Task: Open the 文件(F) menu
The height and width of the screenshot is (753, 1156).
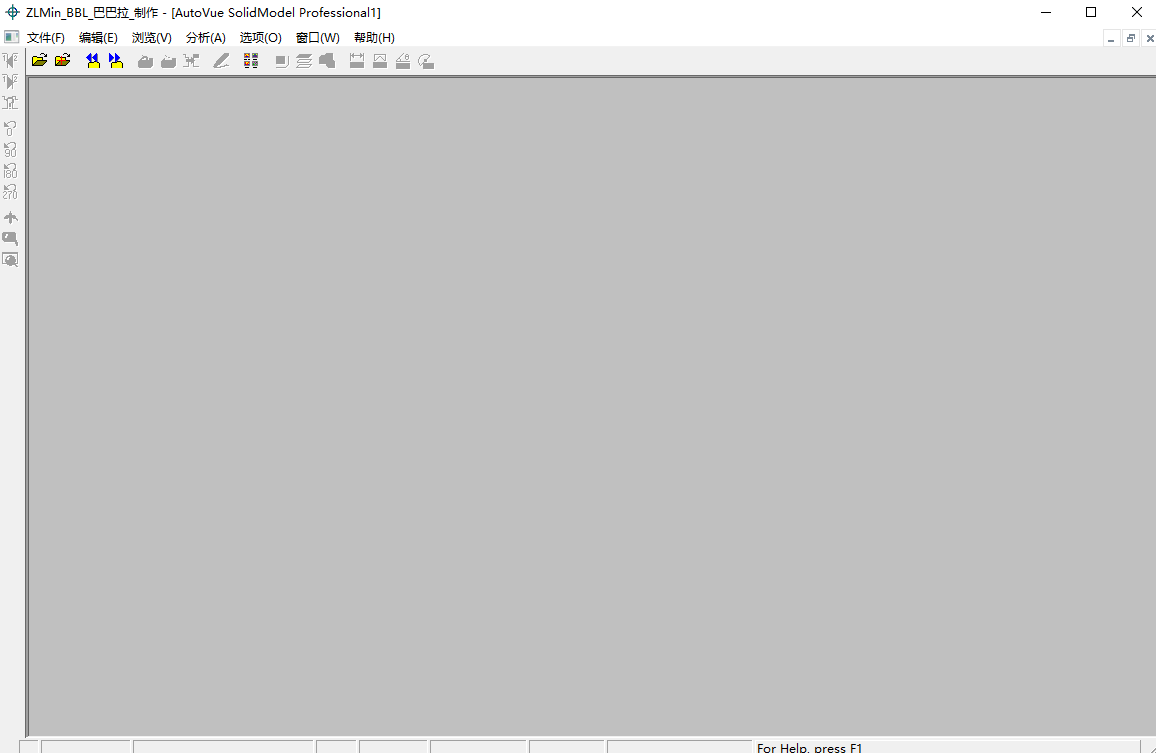Action: pyautogui.click(x=46, y=38)
